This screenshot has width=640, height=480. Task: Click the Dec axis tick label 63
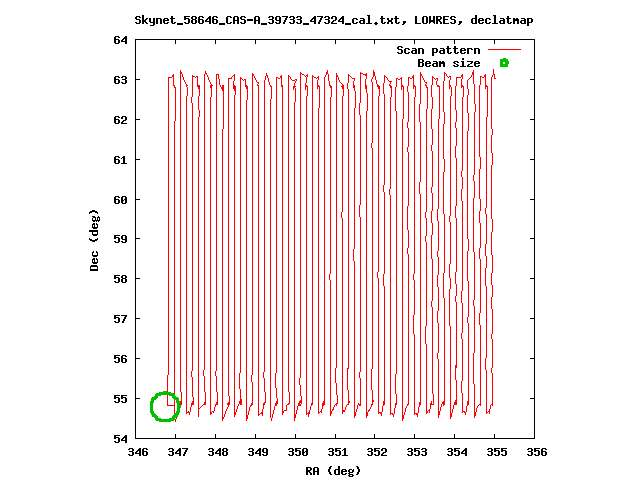pyautogui.click(x=120, y=80)
